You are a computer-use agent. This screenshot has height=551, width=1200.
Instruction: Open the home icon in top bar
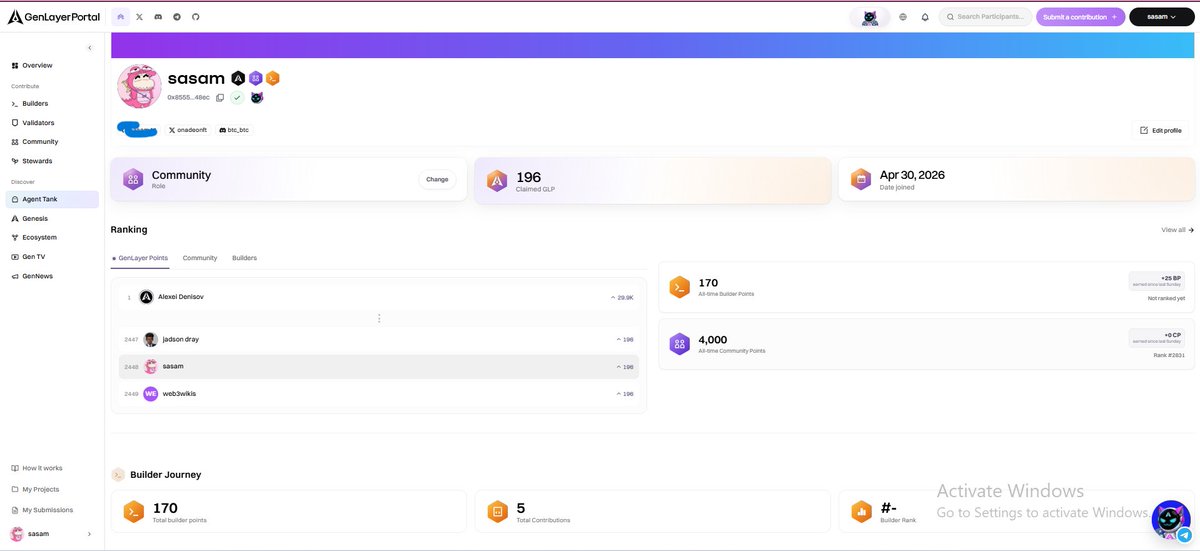pyautogui.click(x=121, y=17)
